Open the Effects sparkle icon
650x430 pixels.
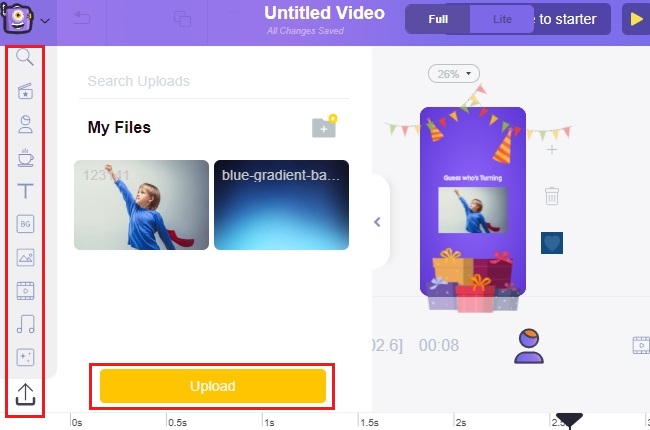click(x=25, y=357)
